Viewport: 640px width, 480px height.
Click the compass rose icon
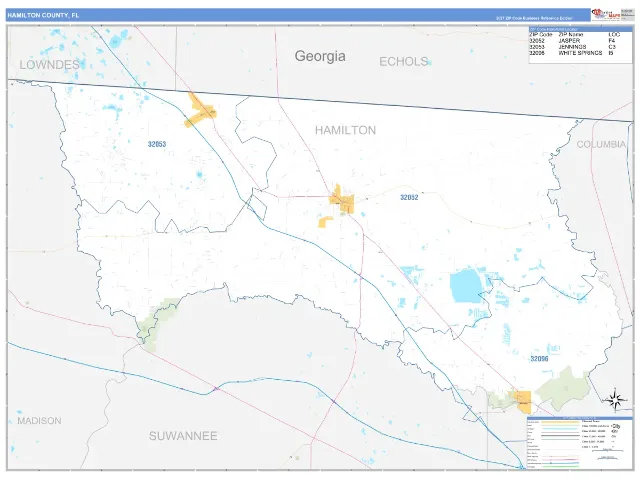coord(615,399)
